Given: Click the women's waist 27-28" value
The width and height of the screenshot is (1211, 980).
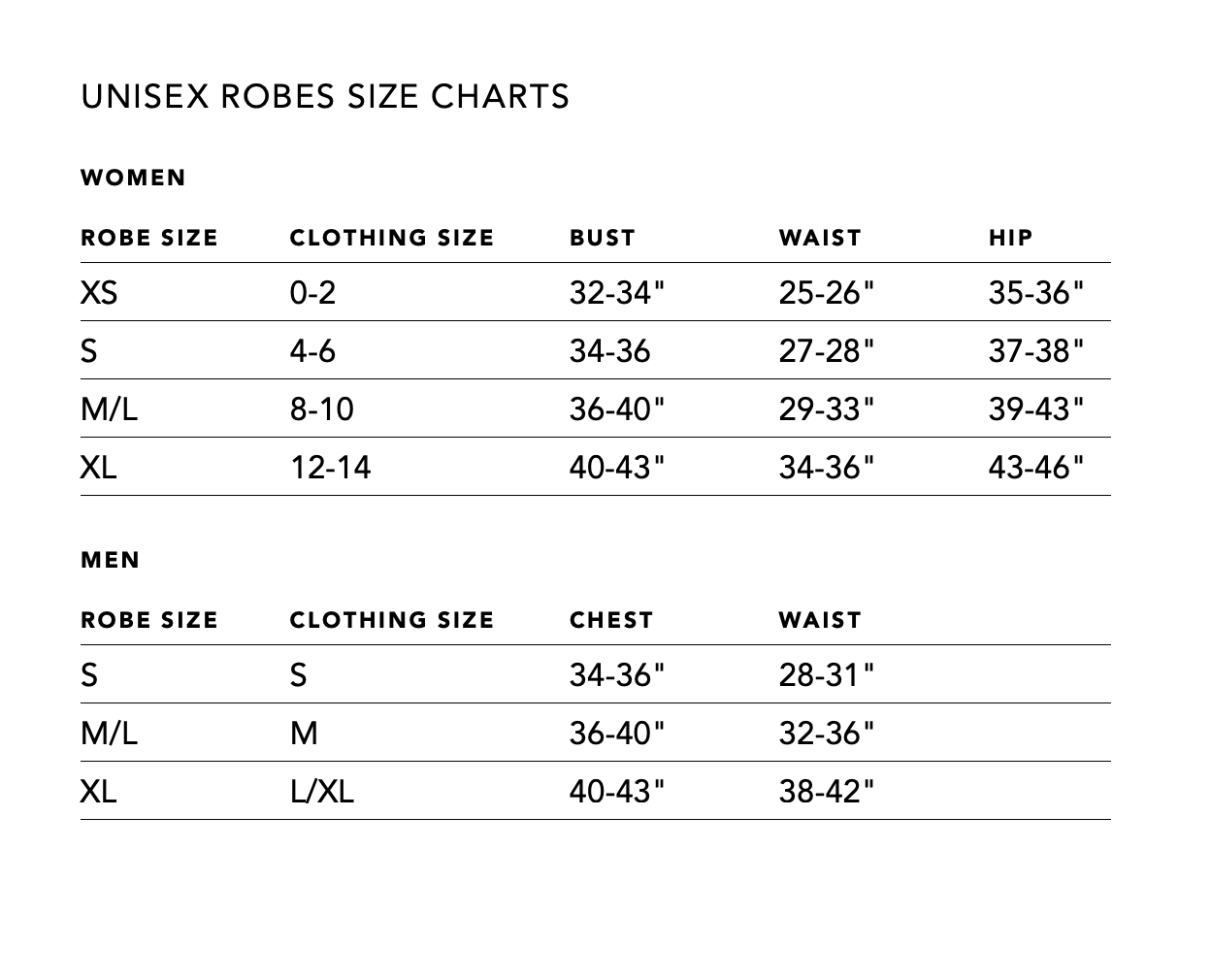Looking at the screenshot, I should [826, 350].
